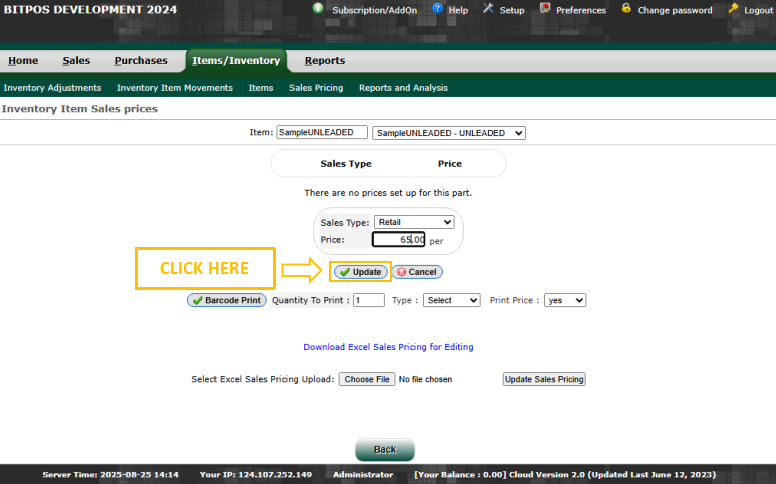Expand the Print Price yes dropdown
This screenshot has height=484, width=776.
pos(565,300)
